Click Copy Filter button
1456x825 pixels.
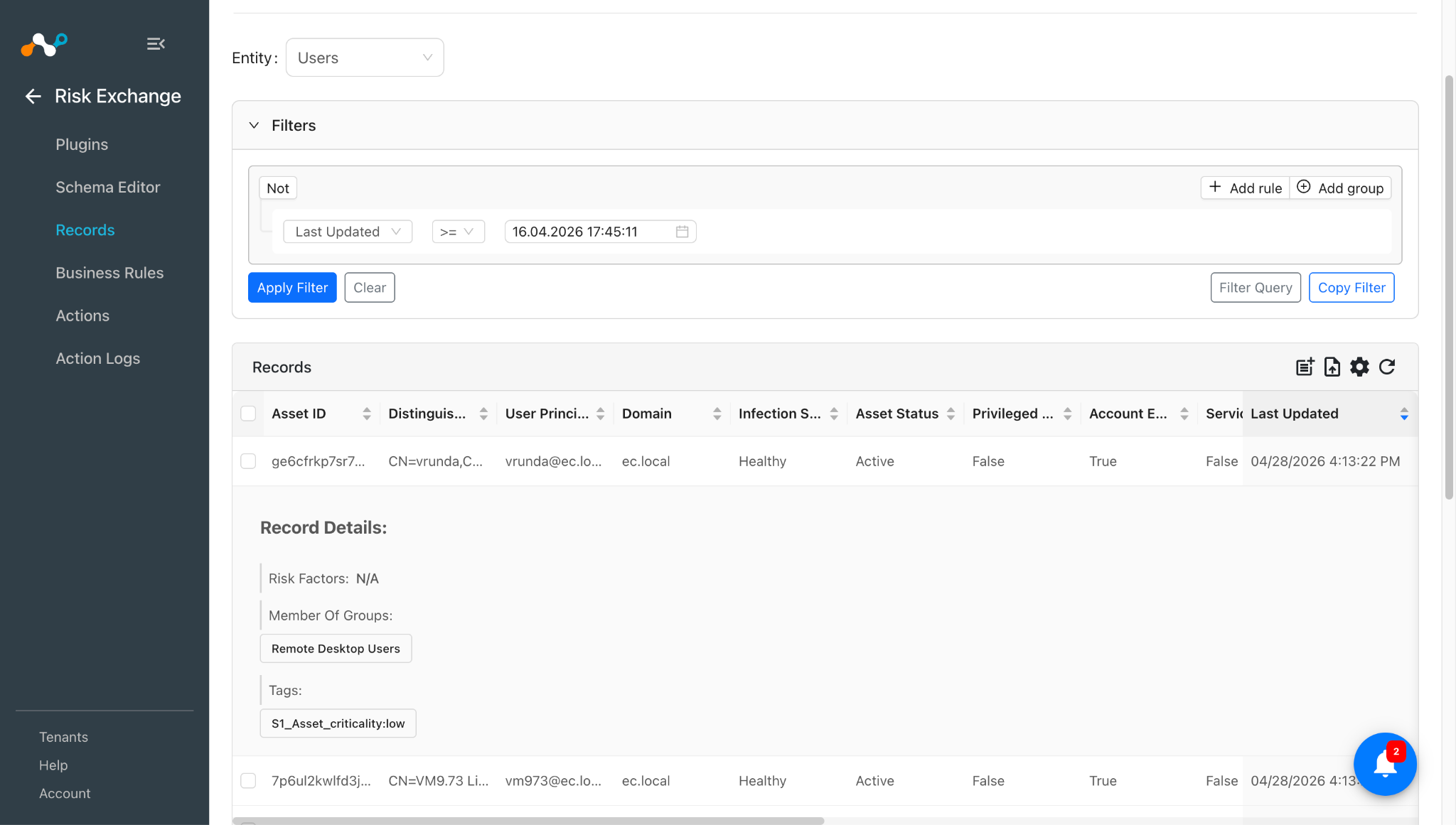pyautogui.click(x=1351, y=288)
